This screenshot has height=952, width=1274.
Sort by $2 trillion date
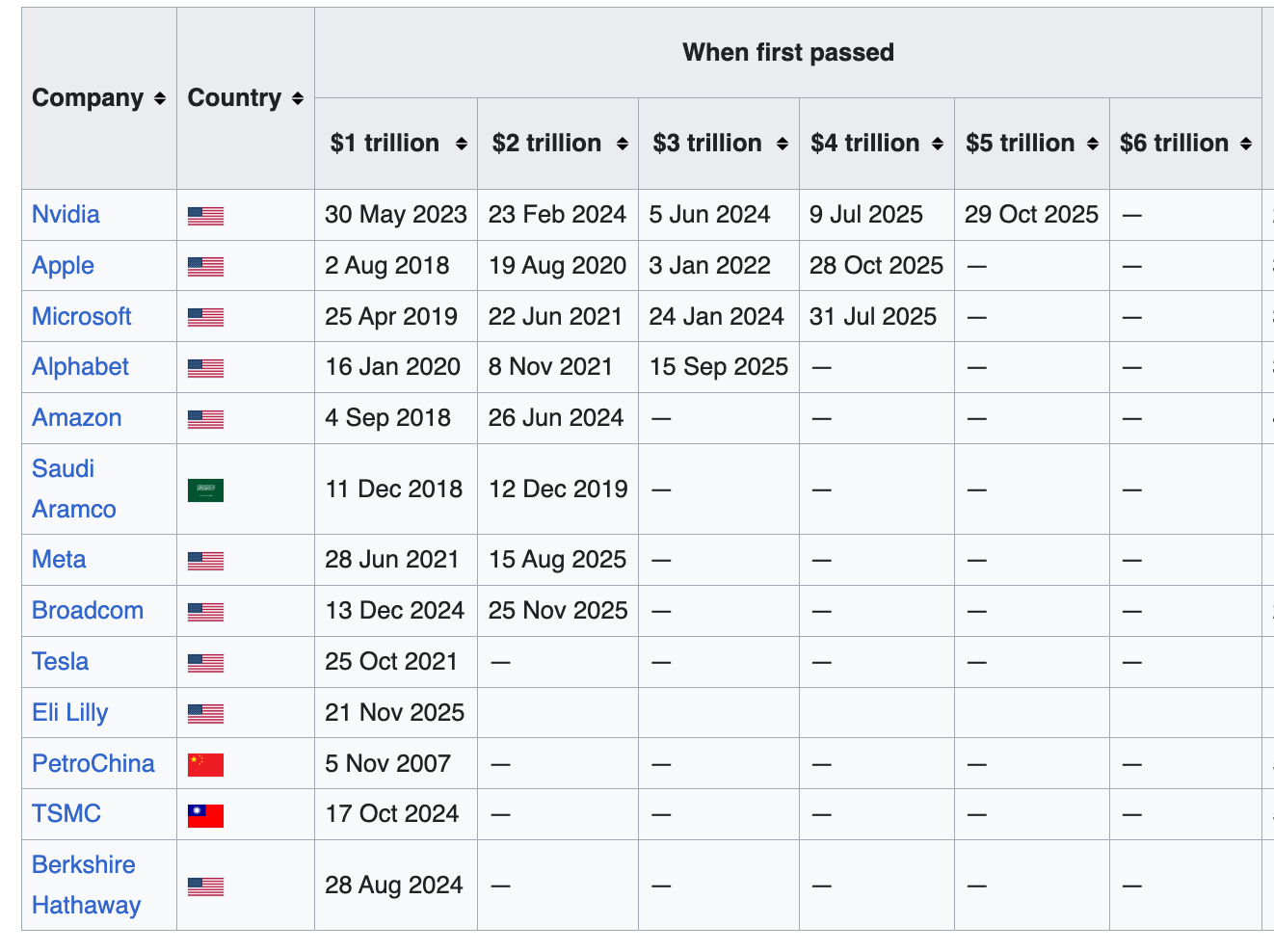click(623, 144)
